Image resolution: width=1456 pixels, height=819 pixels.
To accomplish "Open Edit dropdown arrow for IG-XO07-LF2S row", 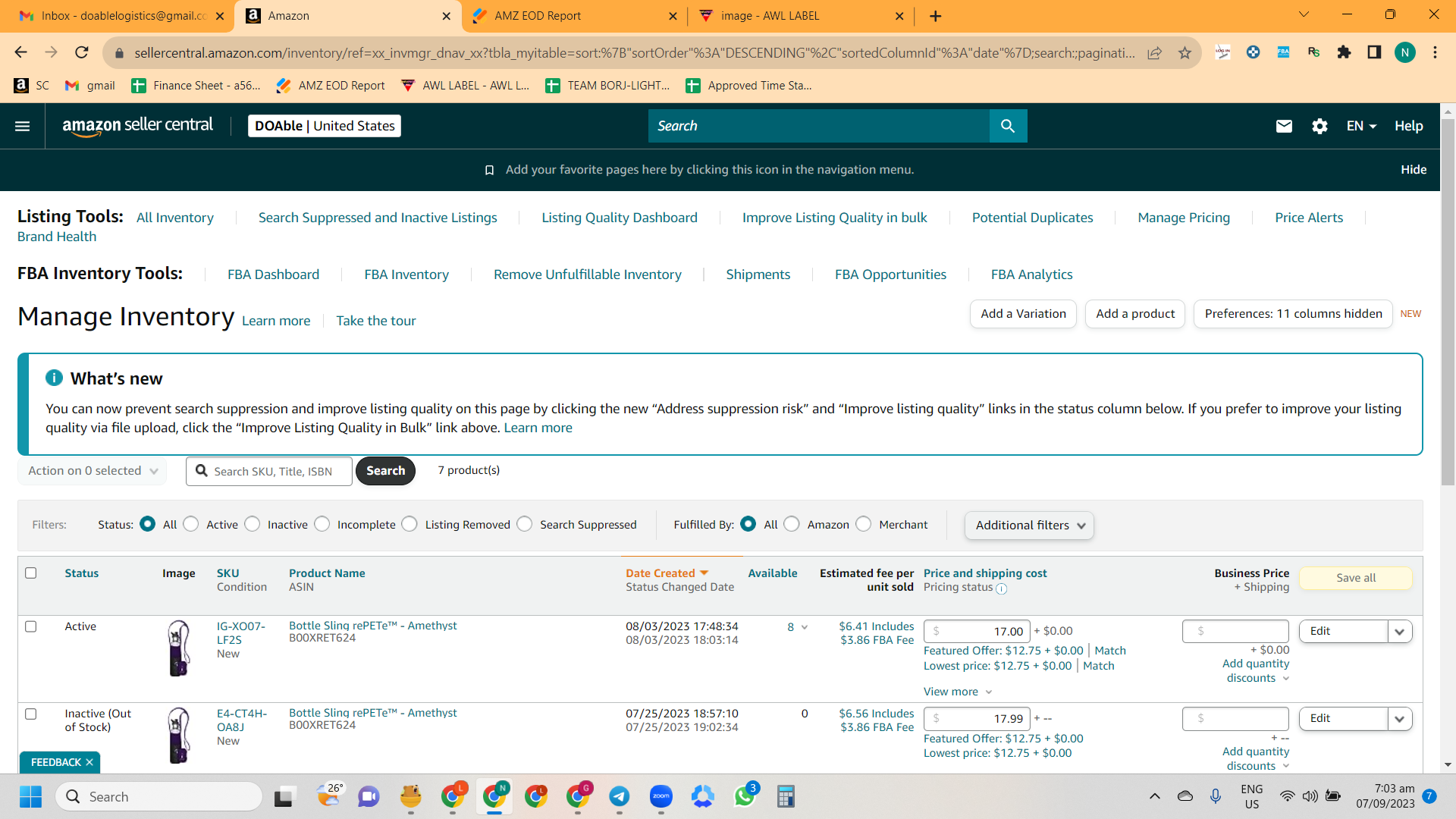I will 1400,632.
